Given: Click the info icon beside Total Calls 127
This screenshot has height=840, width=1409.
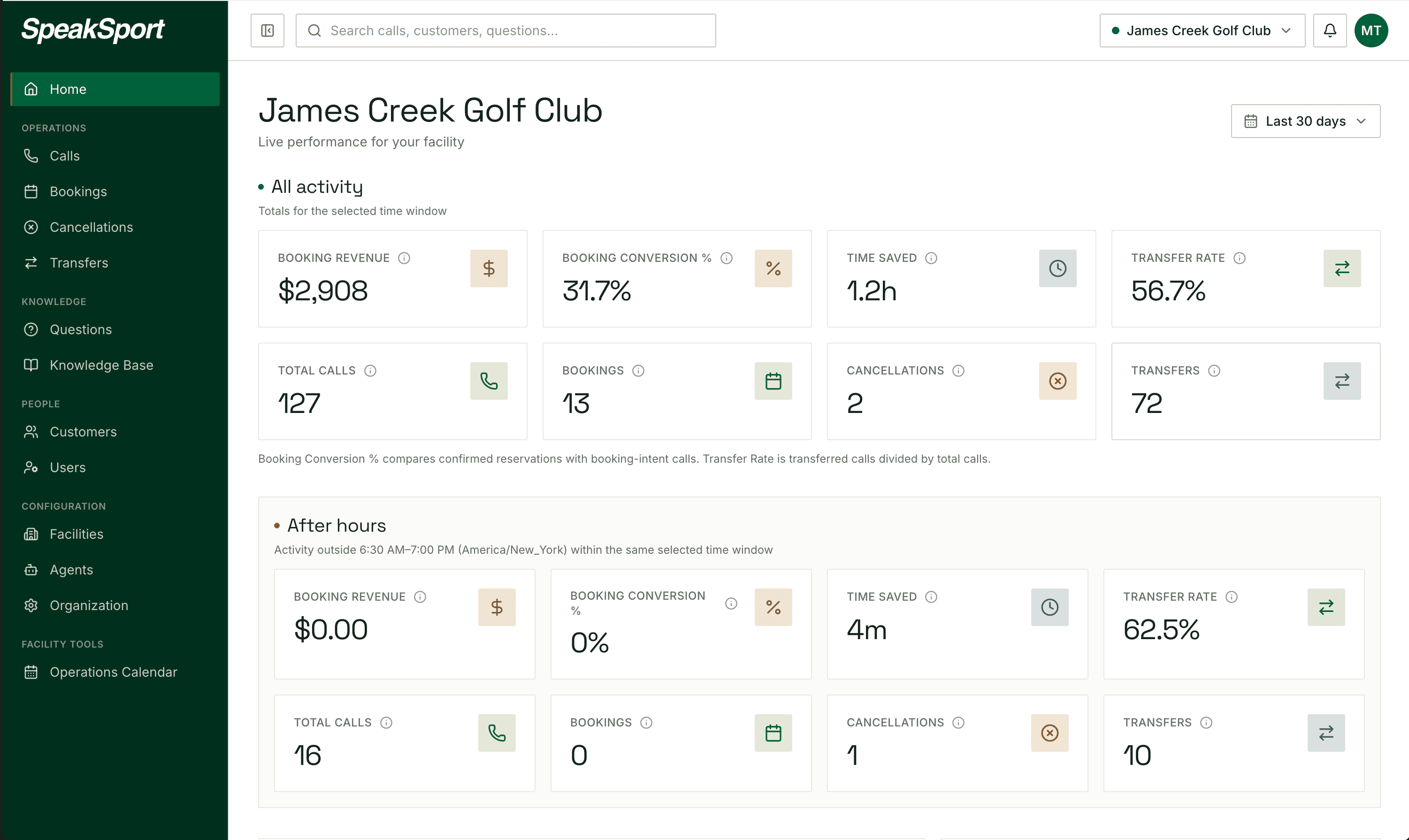Looking at the screenshot, I should tap(370, 371).
